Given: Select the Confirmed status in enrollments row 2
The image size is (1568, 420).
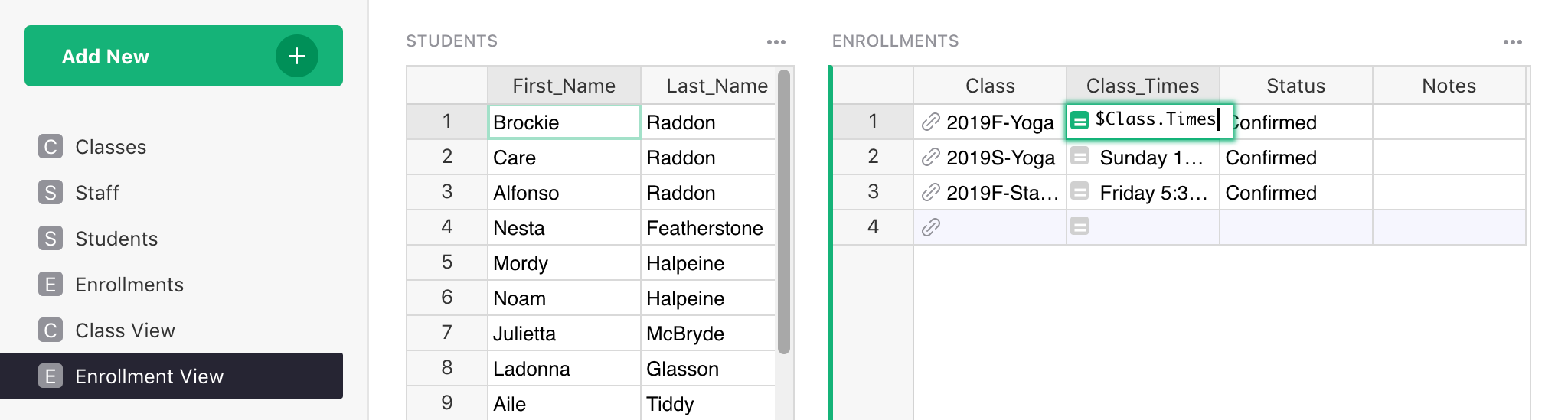Looking at the screenshot, I should click(1296, 157).
